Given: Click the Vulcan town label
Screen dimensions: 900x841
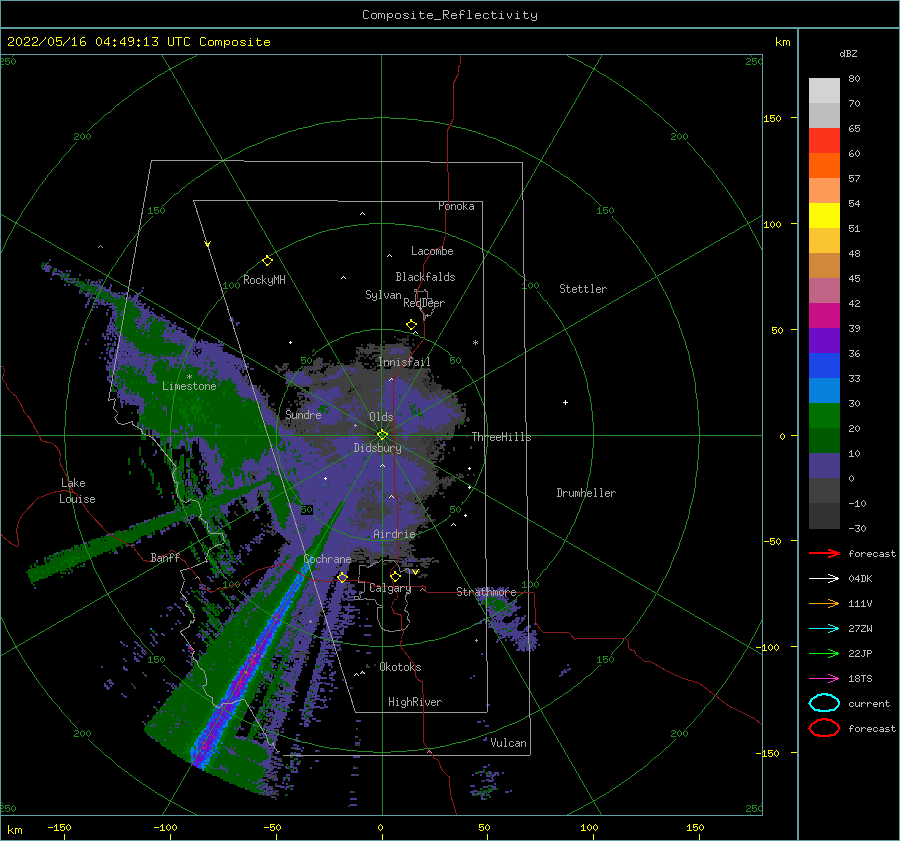Looking at the screenshot, I should (x=509, y=743).
